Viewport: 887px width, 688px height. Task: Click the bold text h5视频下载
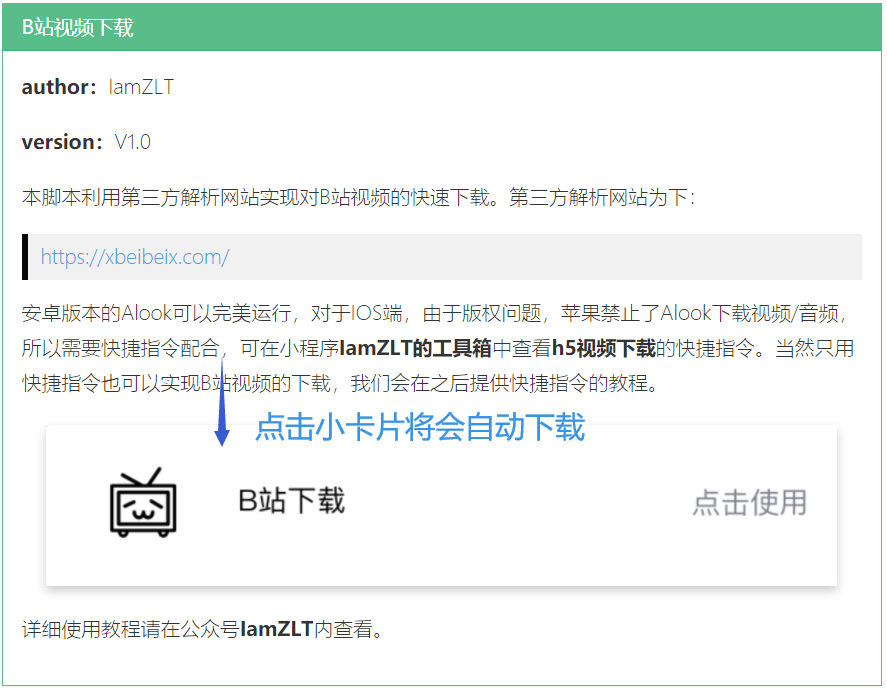604,348
